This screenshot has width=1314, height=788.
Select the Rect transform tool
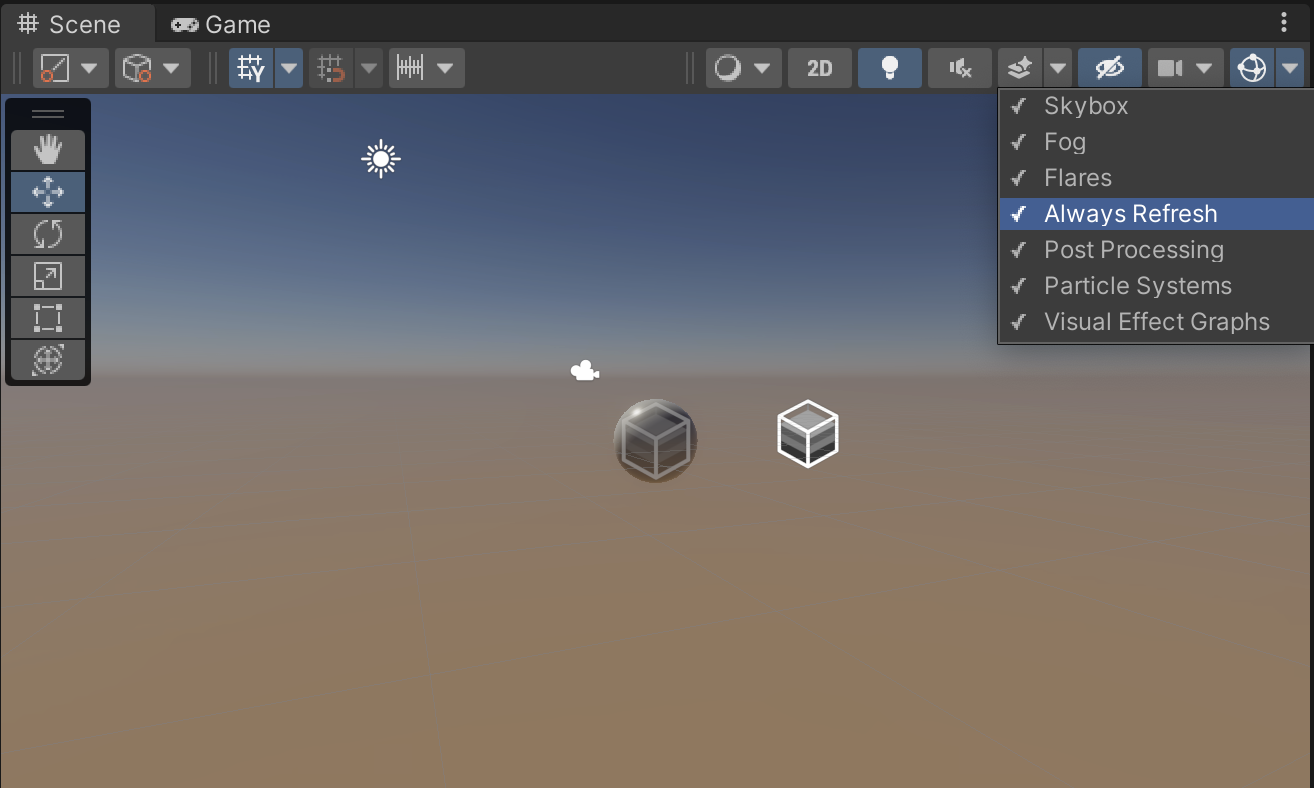click(48, 318)
